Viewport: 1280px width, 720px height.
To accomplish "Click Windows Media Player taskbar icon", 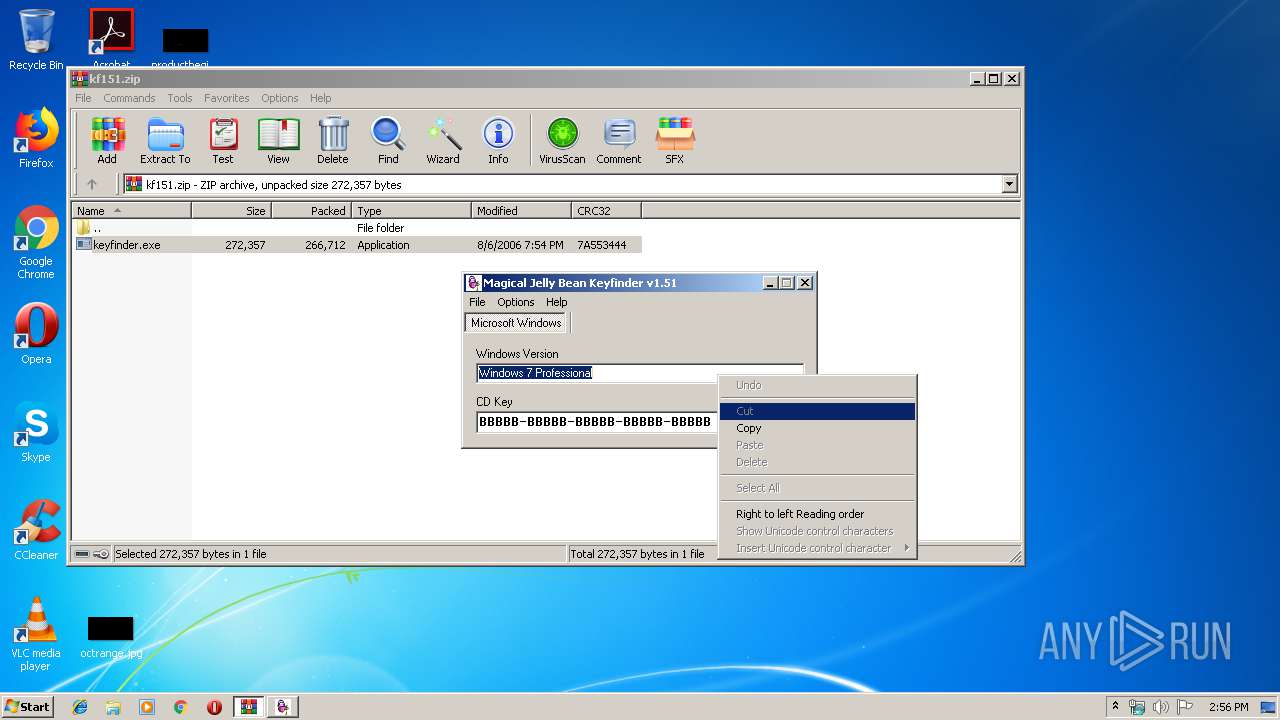I will pyautogui.click(x=147, y=707).
